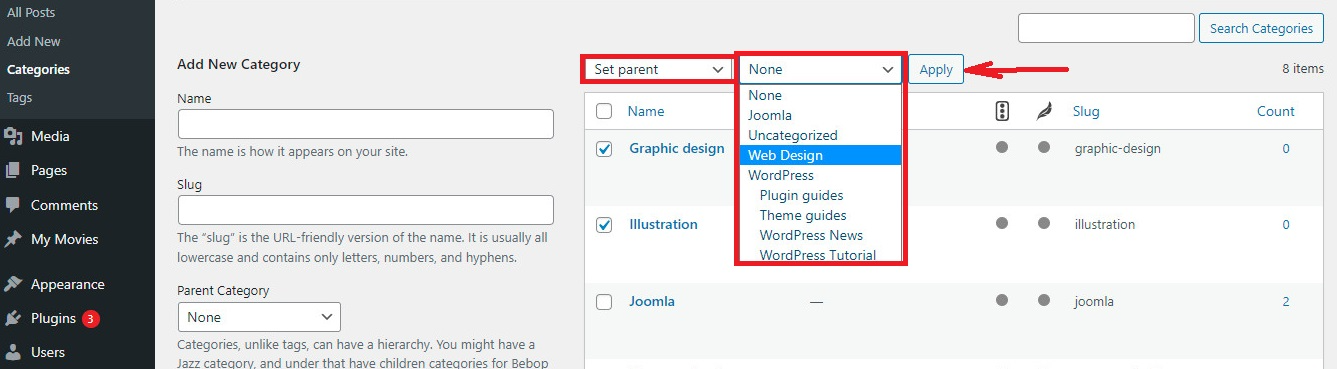Choose WordPress News from the parent list
Viewport: 1337px width, 369px height.
point(820,235)
